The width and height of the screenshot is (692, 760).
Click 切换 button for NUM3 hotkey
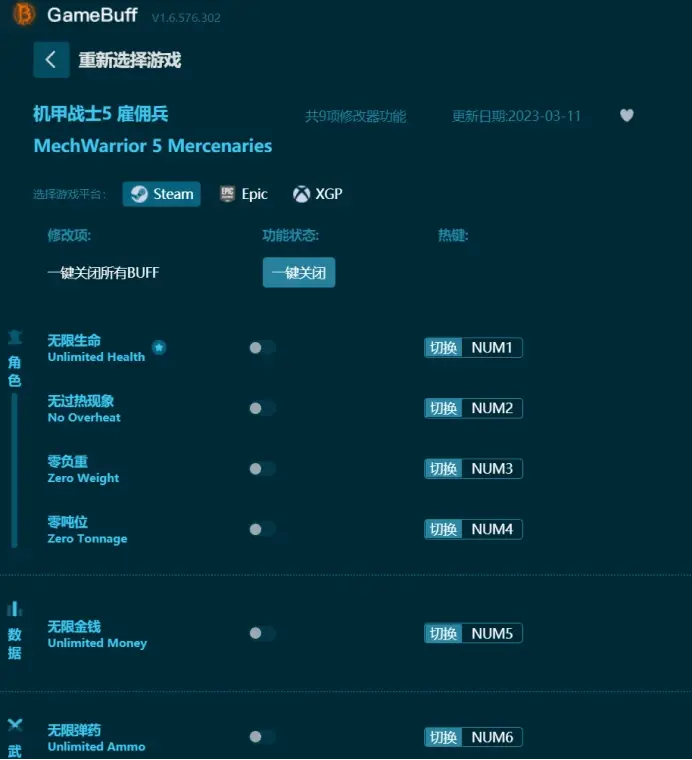coord(443,469)
